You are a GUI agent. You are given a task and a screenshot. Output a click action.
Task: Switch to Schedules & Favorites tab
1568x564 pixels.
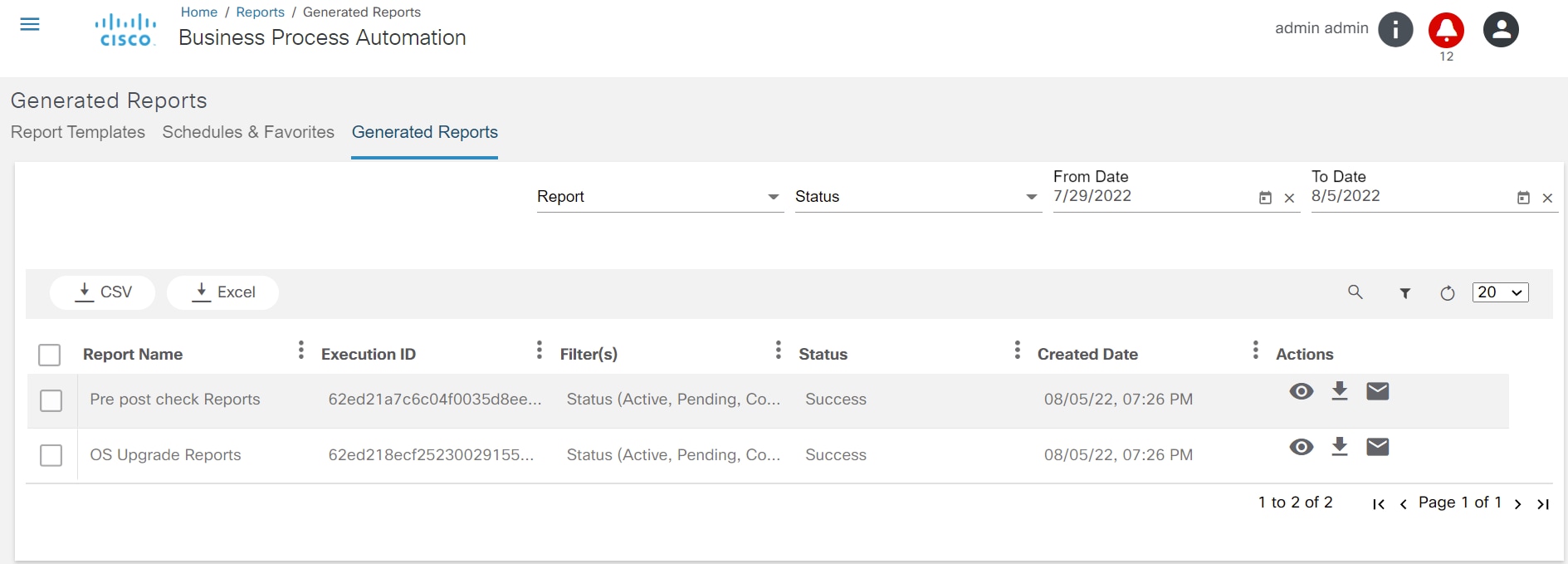pyautogui.click(x=248, y=132)
